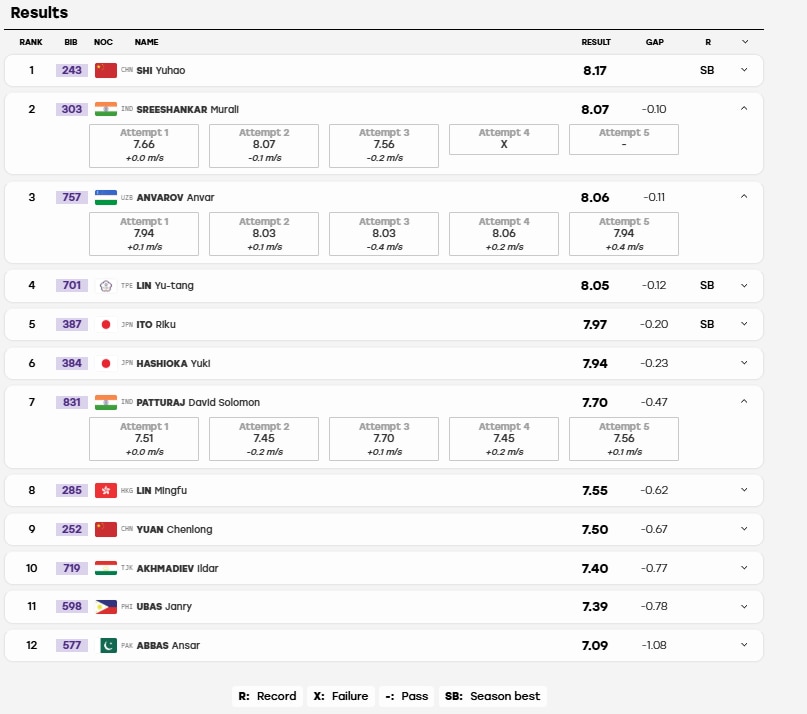Click the Uzbekistan flag beside ANVAROV Anvar

106,197
